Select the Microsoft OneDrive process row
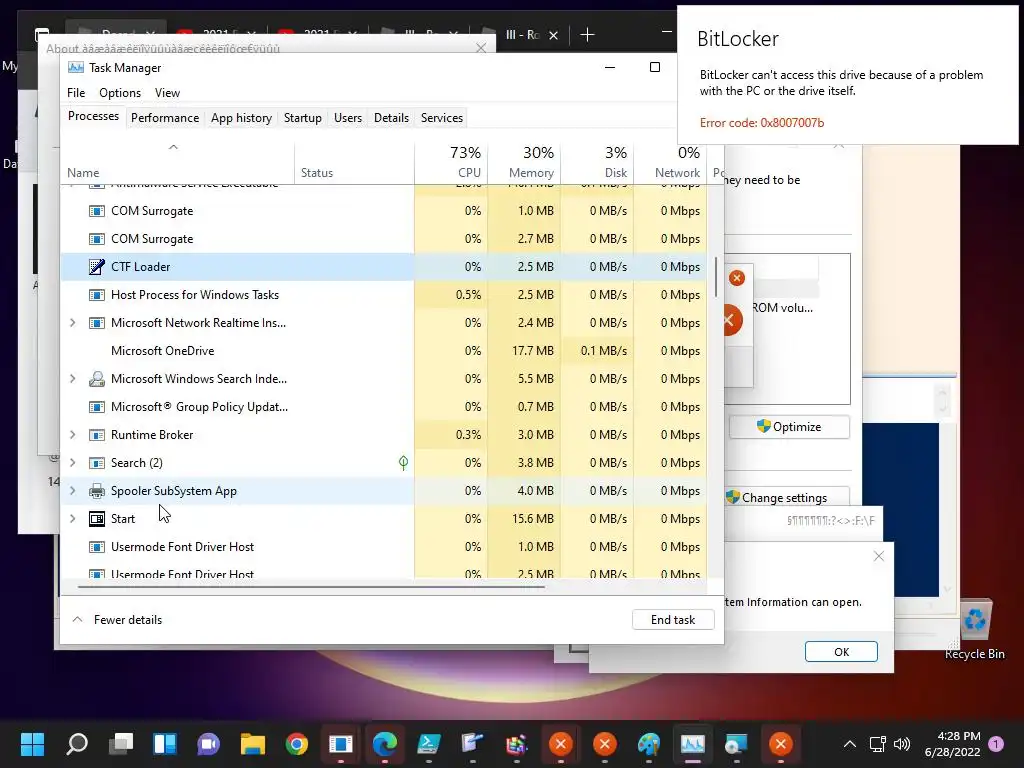This screenshot has height=768, width=1024. [x=384, y=351]
